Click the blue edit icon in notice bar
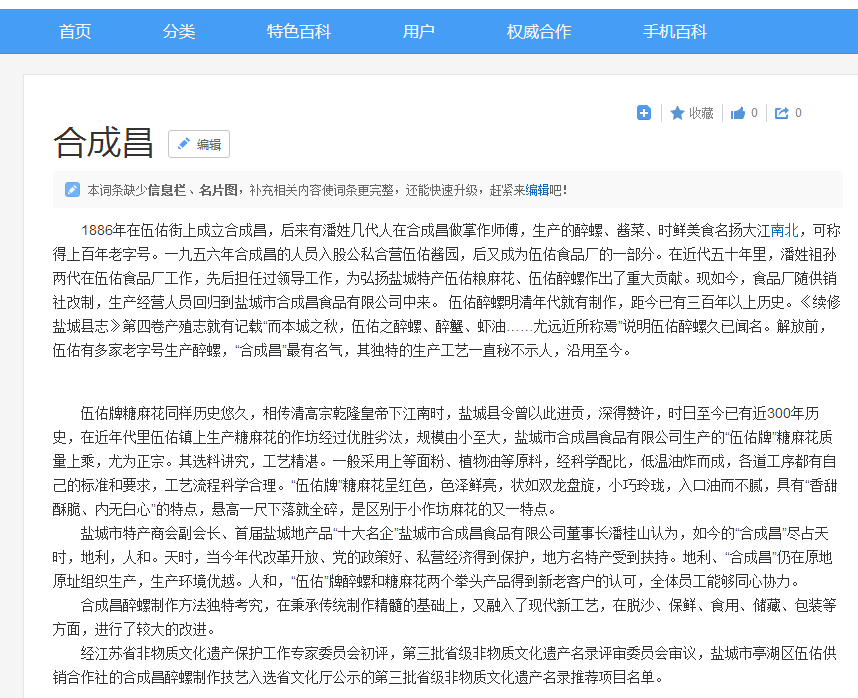The image size is (858, 698). pyautogui.click(x=72, y=189)
